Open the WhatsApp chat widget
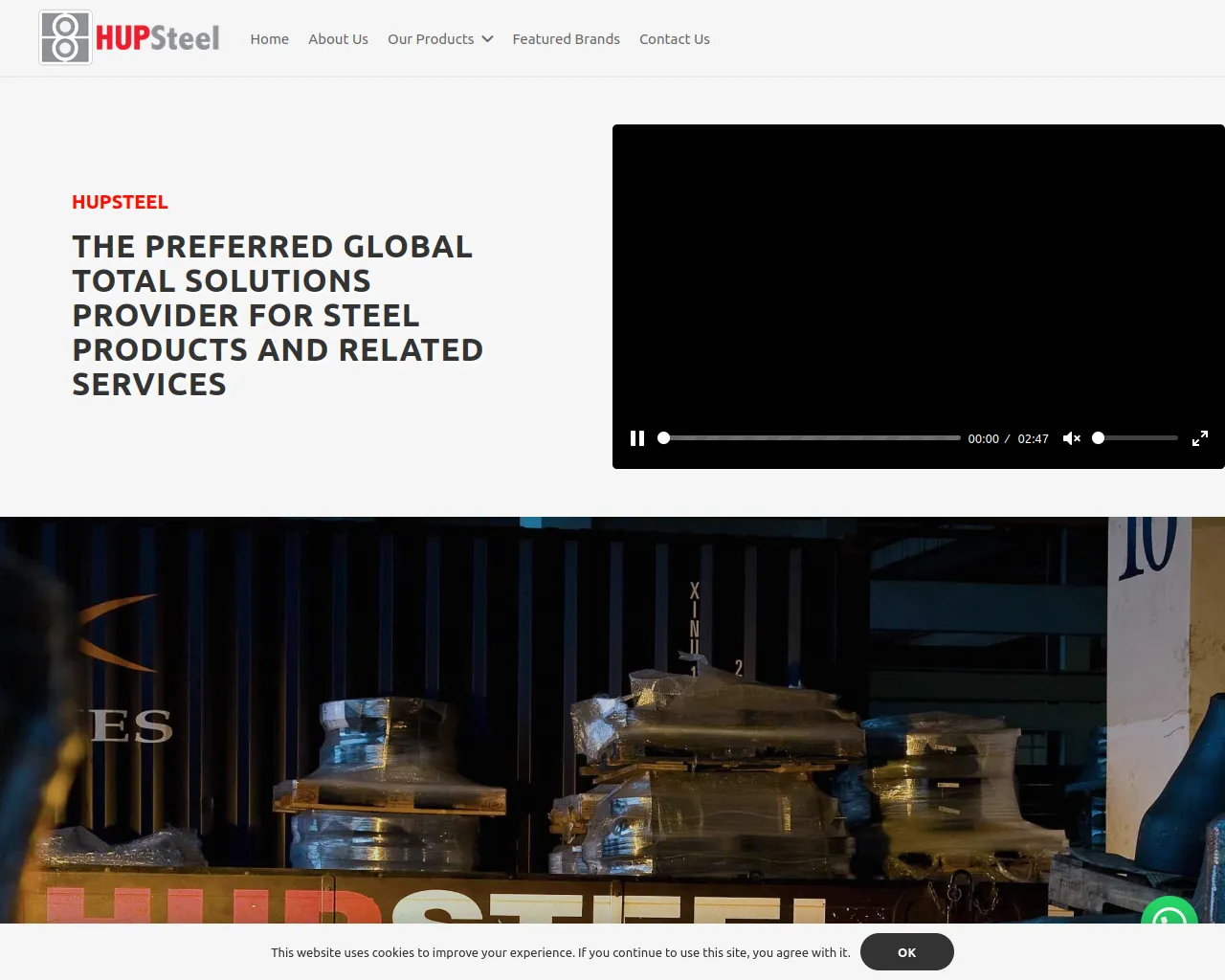1225x980 pixels. 1169,922
